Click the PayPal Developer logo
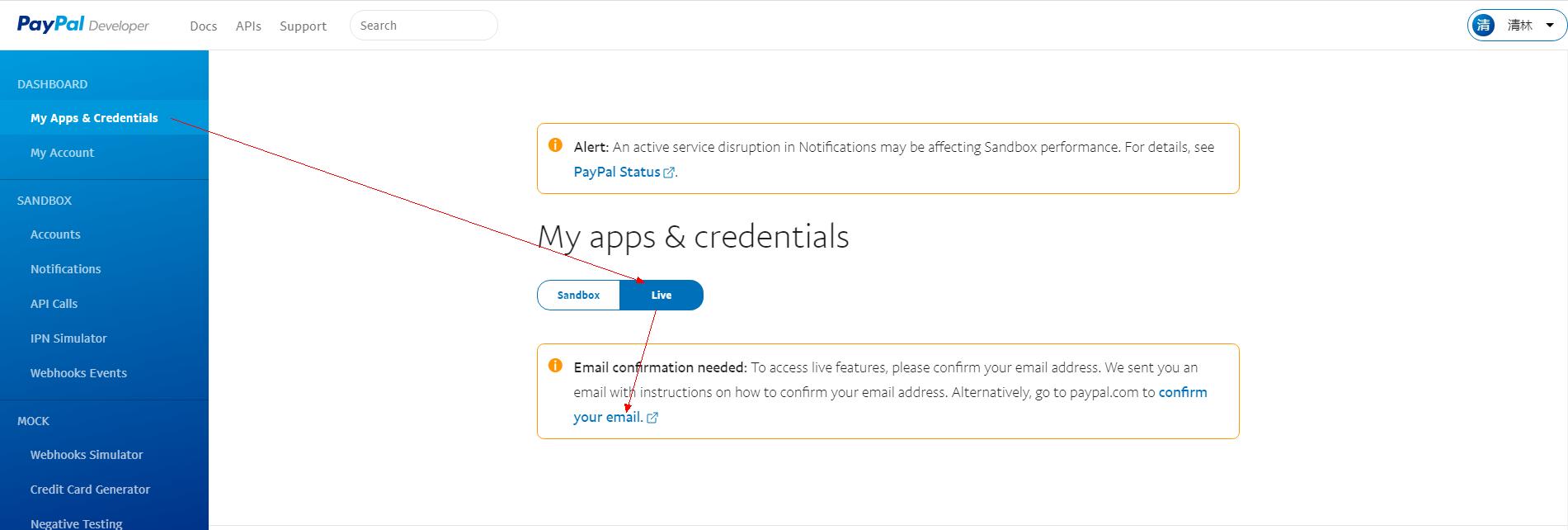 click(82, 25)
